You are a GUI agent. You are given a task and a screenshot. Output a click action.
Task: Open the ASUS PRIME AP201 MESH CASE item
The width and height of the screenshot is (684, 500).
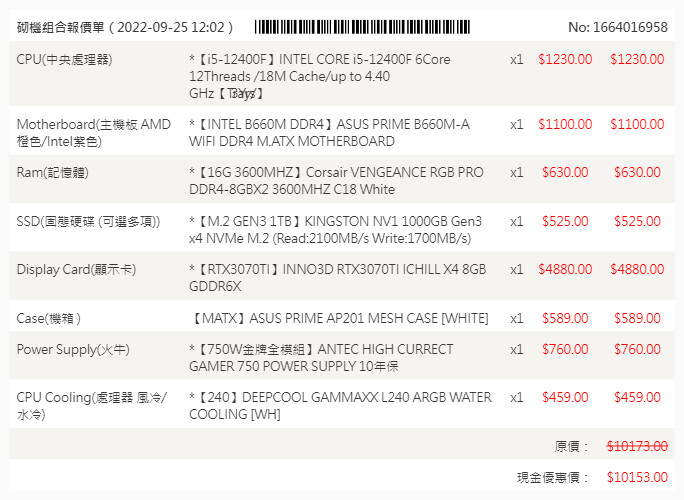(x=339, y=318)
